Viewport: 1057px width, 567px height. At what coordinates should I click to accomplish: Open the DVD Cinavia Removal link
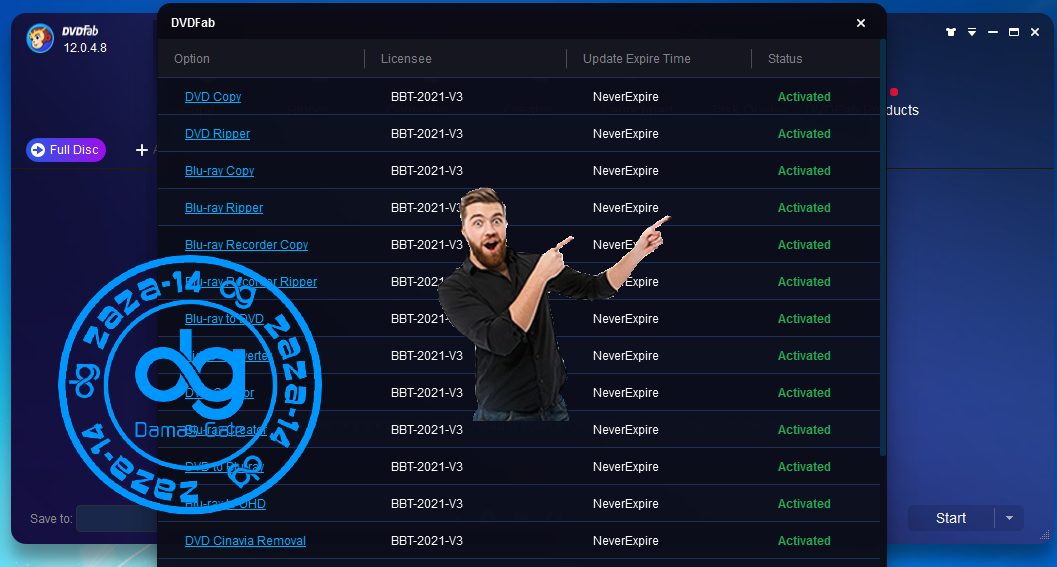tap(245, 541)
